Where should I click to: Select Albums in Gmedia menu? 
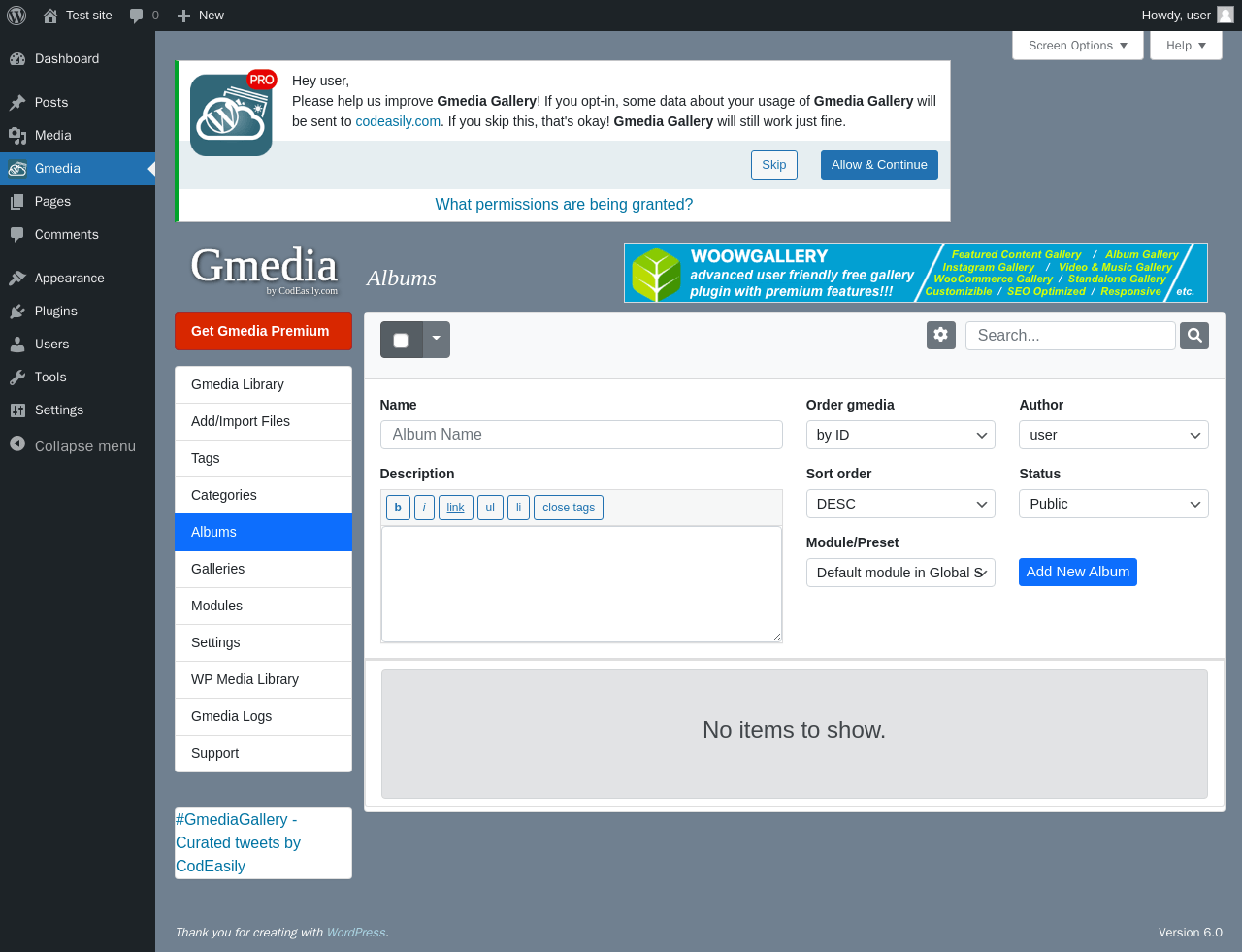[263, 532]
